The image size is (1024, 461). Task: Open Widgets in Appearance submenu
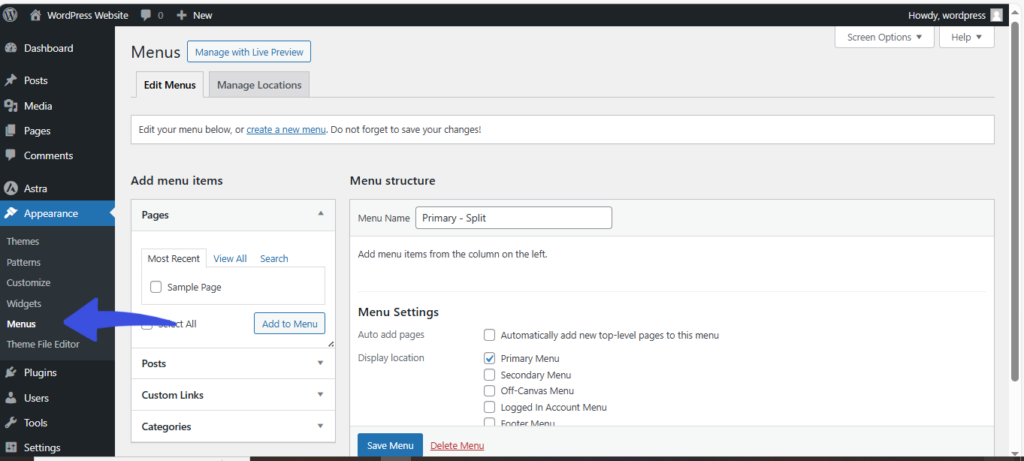(x=24, y=304)
